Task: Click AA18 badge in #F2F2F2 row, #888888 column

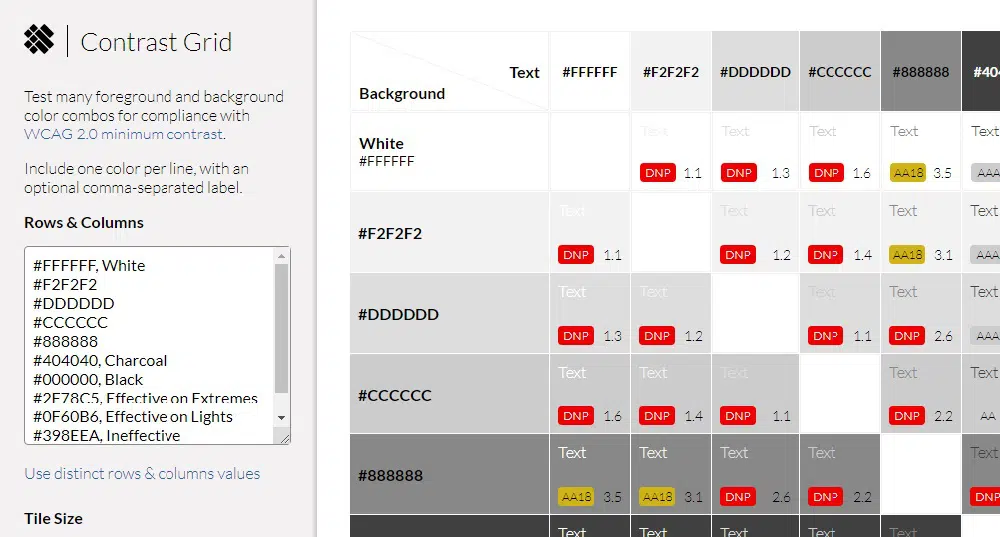Action: (907, 255)
